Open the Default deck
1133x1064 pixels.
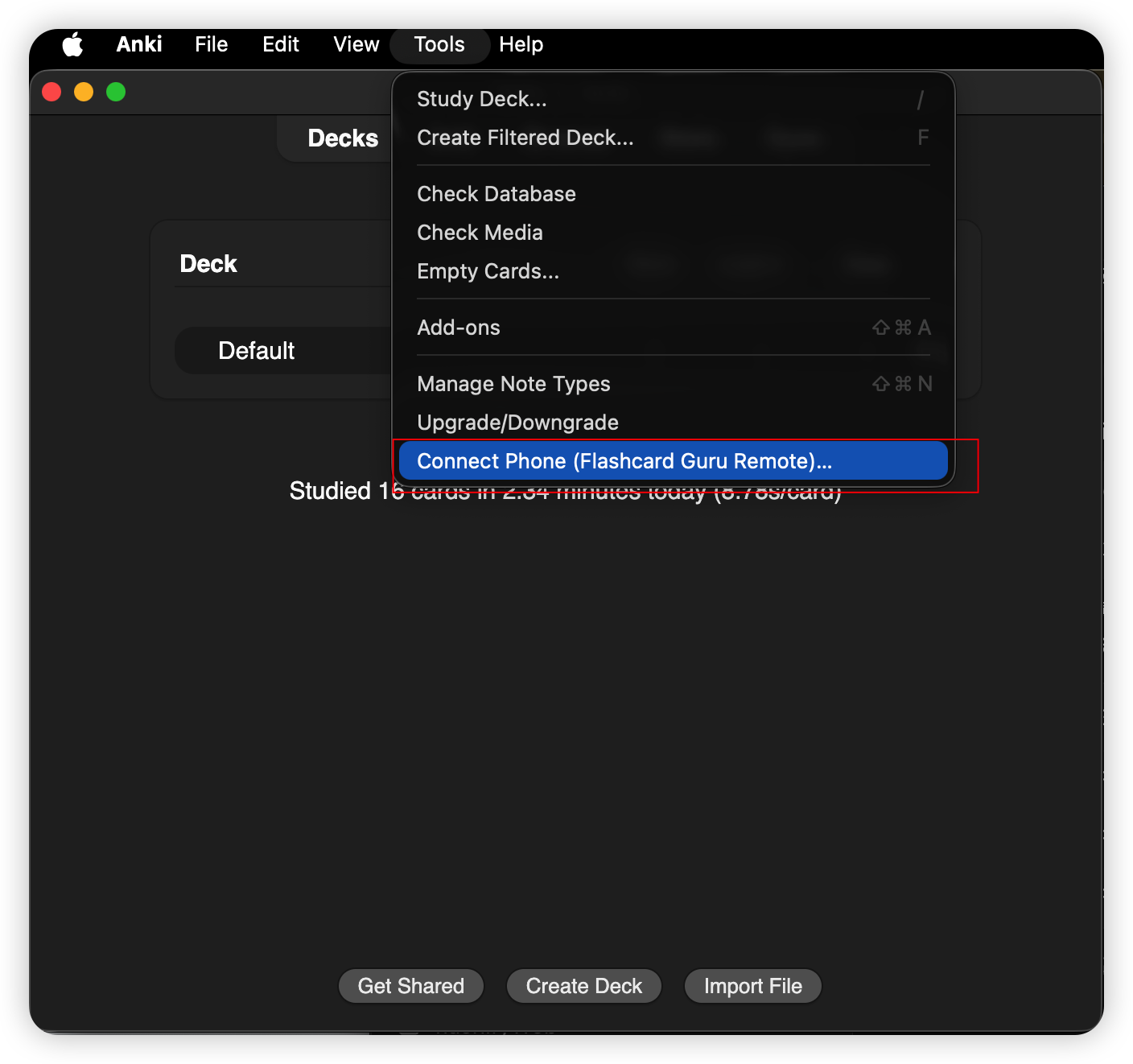click(x=257, y=351)
